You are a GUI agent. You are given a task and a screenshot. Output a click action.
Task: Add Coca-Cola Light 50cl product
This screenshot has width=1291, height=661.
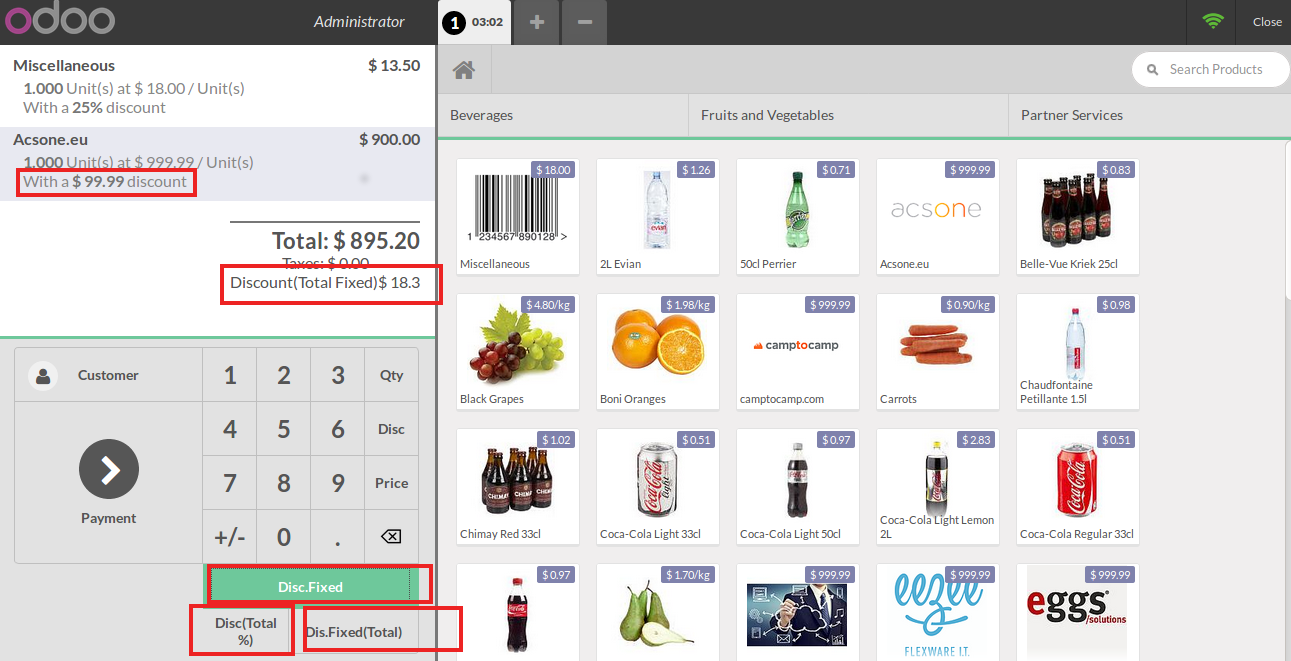coord(798,486)
